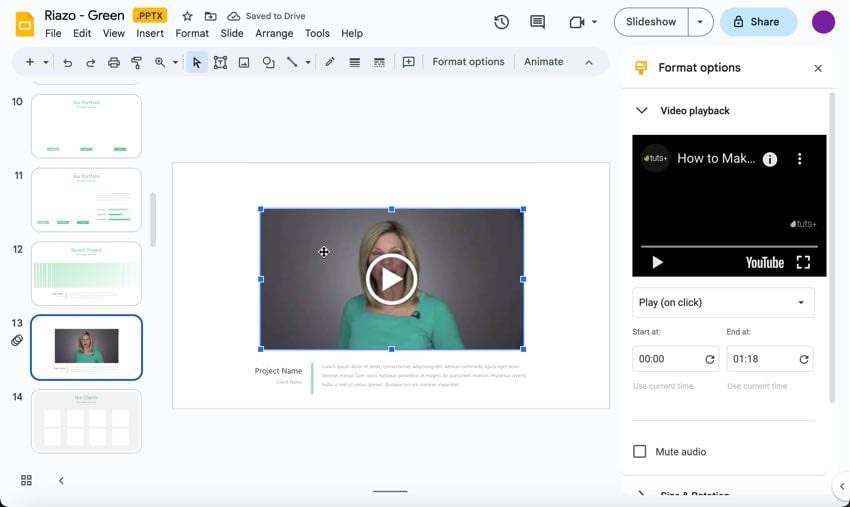
Task: Collapse the Video playback section
Action: [642, 111]
